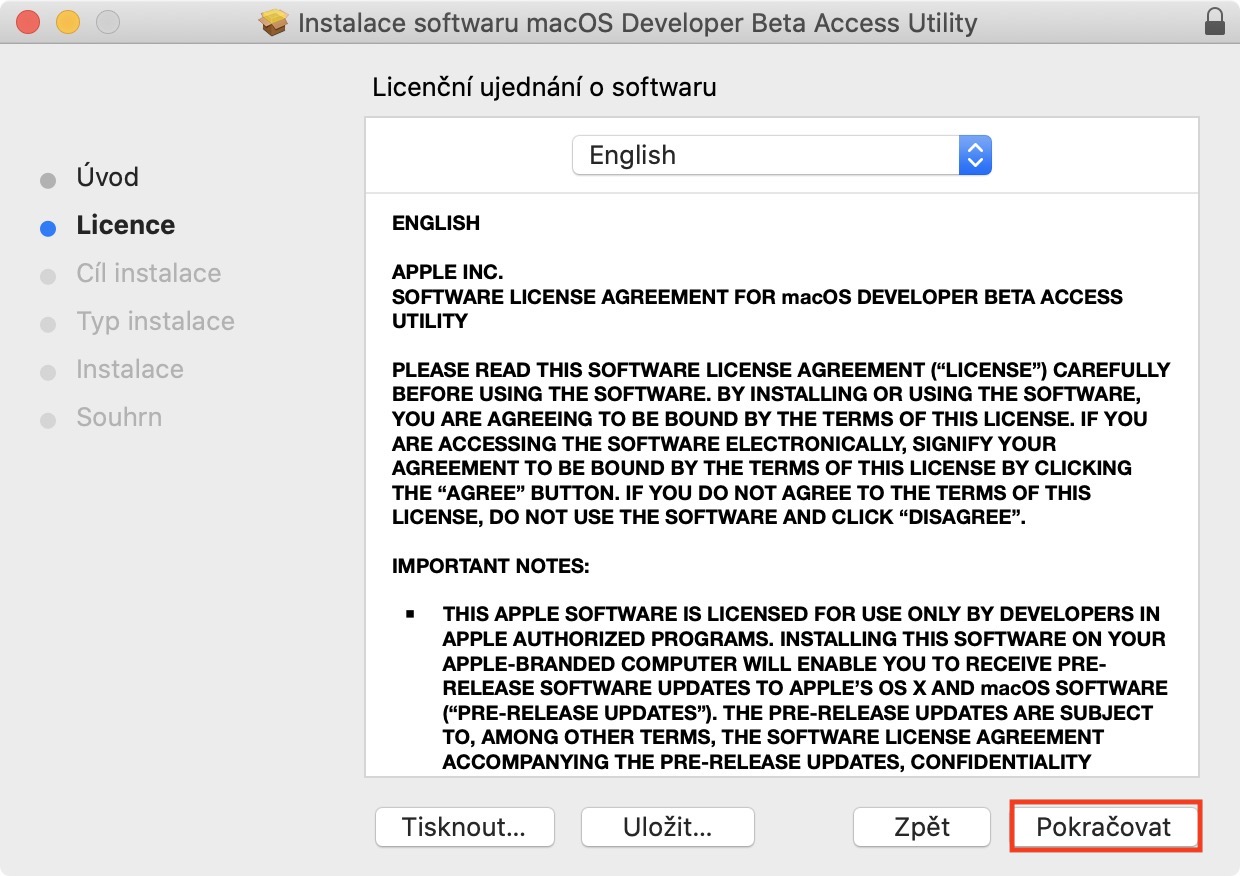Image resolution: width=1240 pixels, height=876 pixels.
Task: Save the license with the Uložit… button
Action: pos(668,827)
